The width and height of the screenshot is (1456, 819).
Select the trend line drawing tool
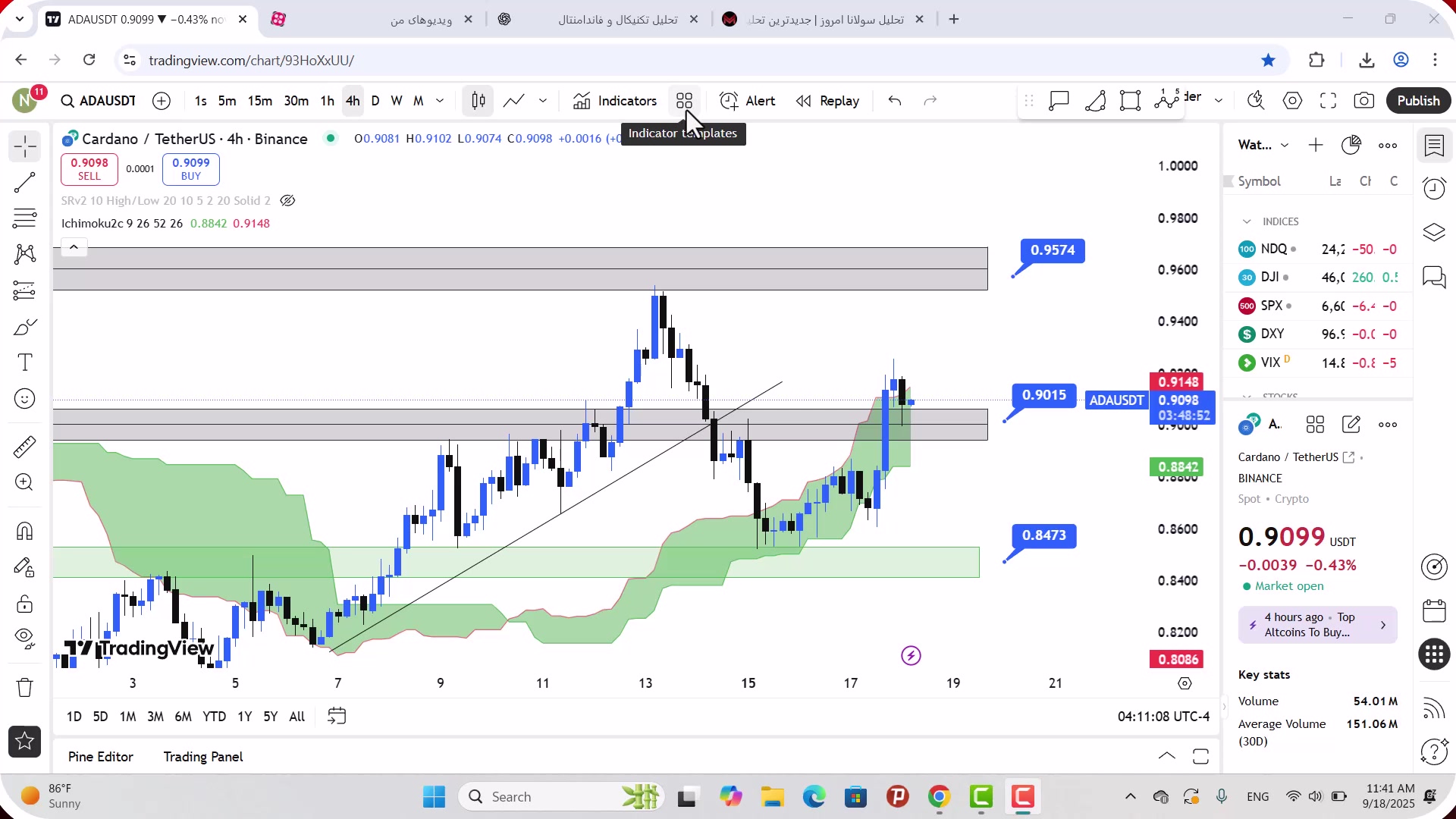(x=25, y=182)
